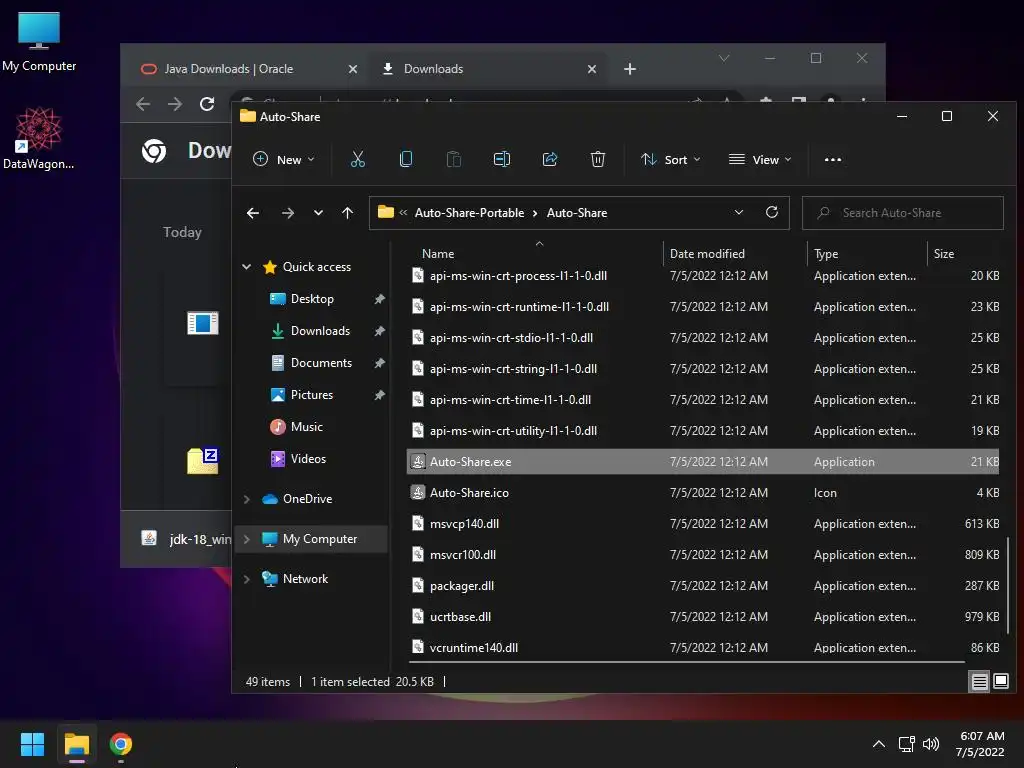Viewport: 1024px width, 768px height.
Task: Go back using Explorer's back arrow
Action: tap(253, 213)
